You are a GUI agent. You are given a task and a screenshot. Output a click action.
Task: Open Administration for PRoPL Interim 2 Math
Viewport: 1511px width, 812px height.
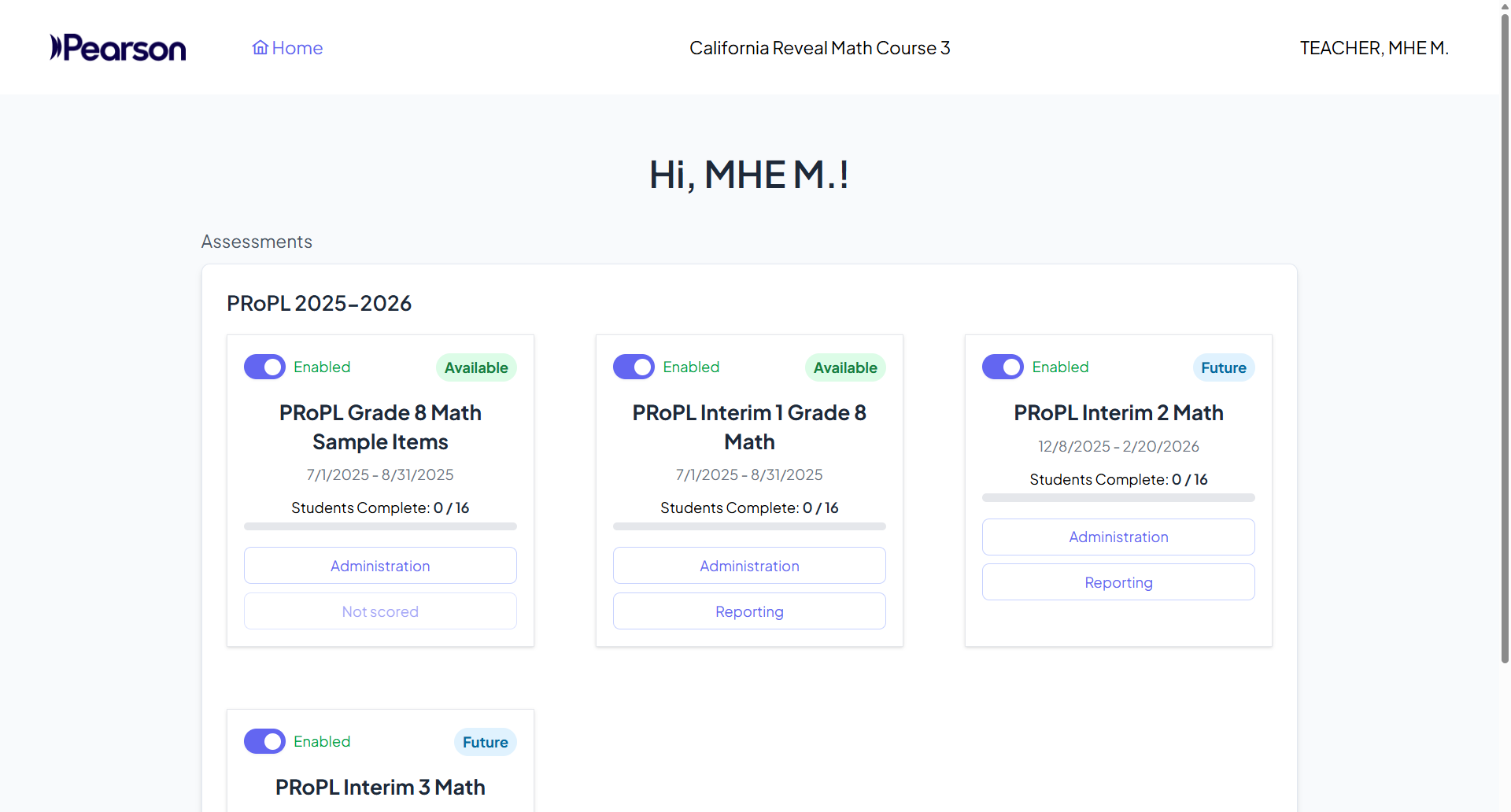(x=1118, y=537)
